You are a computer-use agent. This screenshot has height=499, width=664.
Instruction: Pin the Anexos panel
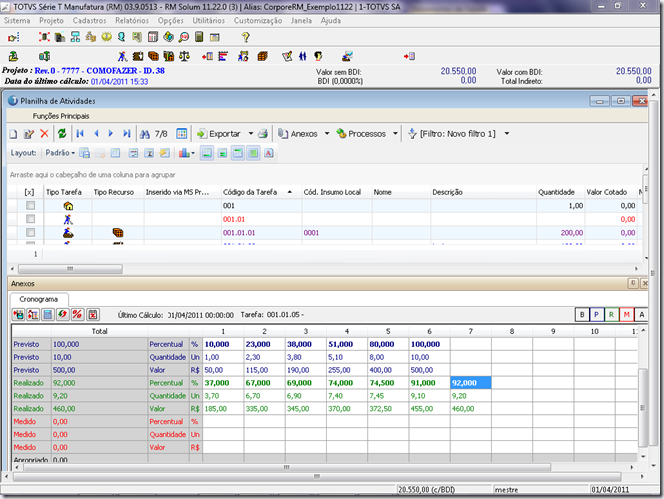(x=633, y=283)
